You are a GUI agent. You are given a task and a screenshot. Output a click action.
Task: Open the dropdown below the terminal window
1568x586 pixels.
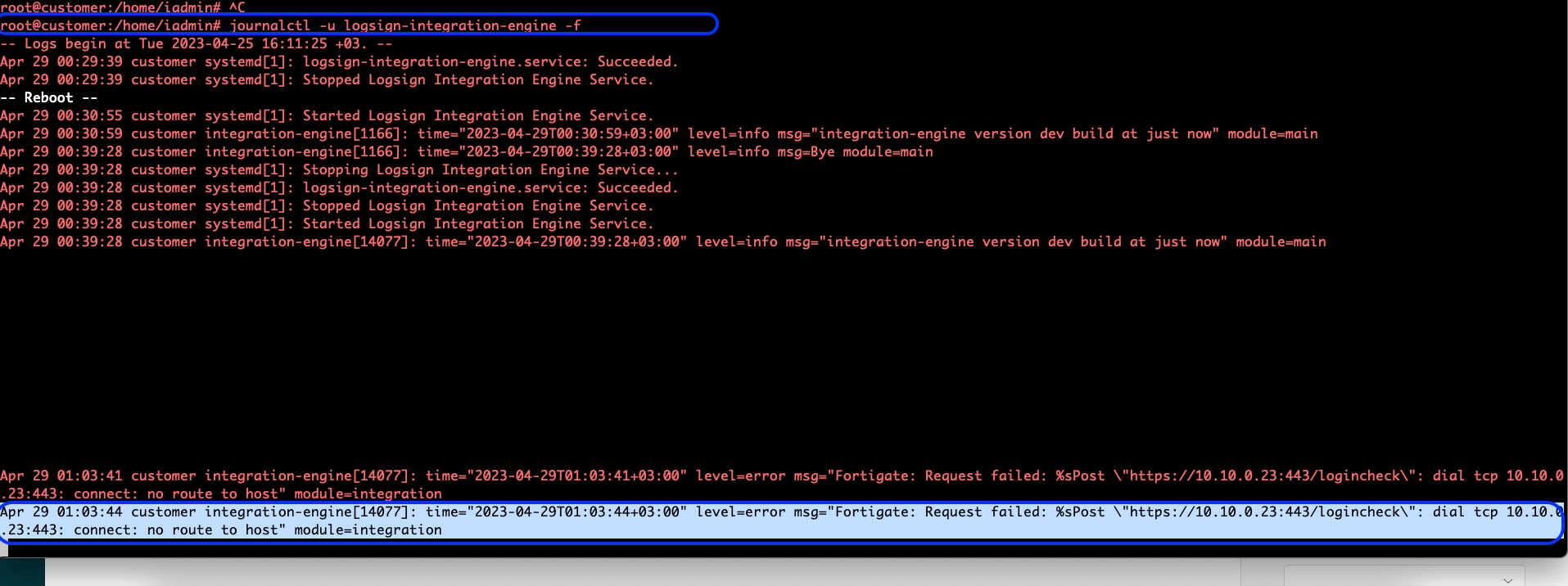pyautogui.click(x=1404, y=576)
